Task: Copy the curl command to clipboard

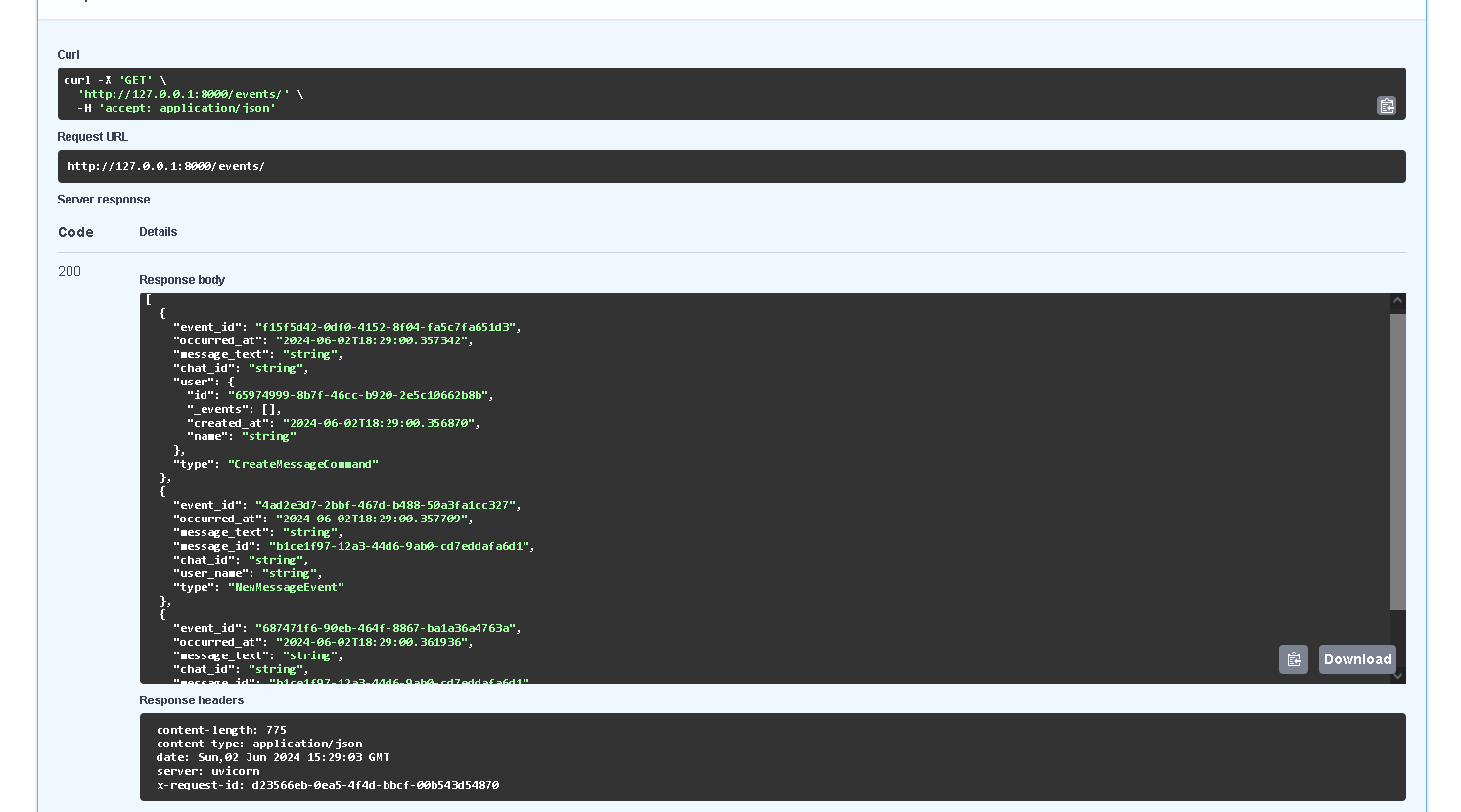Action: point(1387,106)
